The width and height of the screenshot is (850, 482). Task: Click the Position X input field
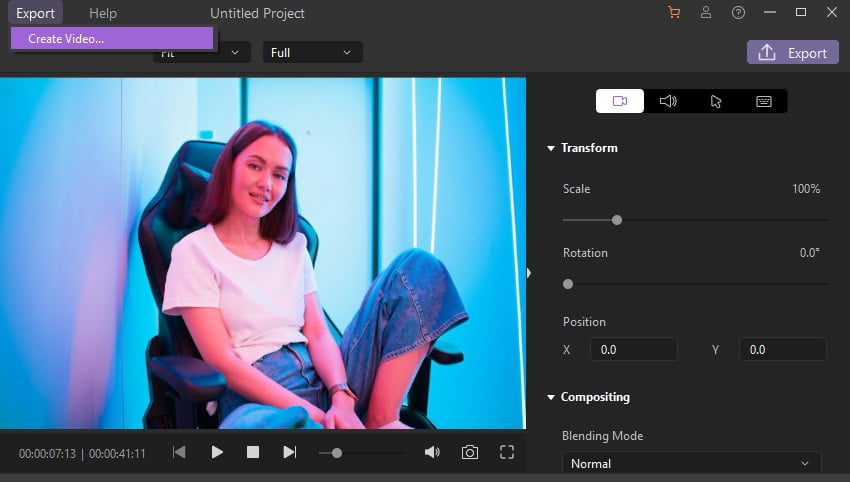(633, 350)
